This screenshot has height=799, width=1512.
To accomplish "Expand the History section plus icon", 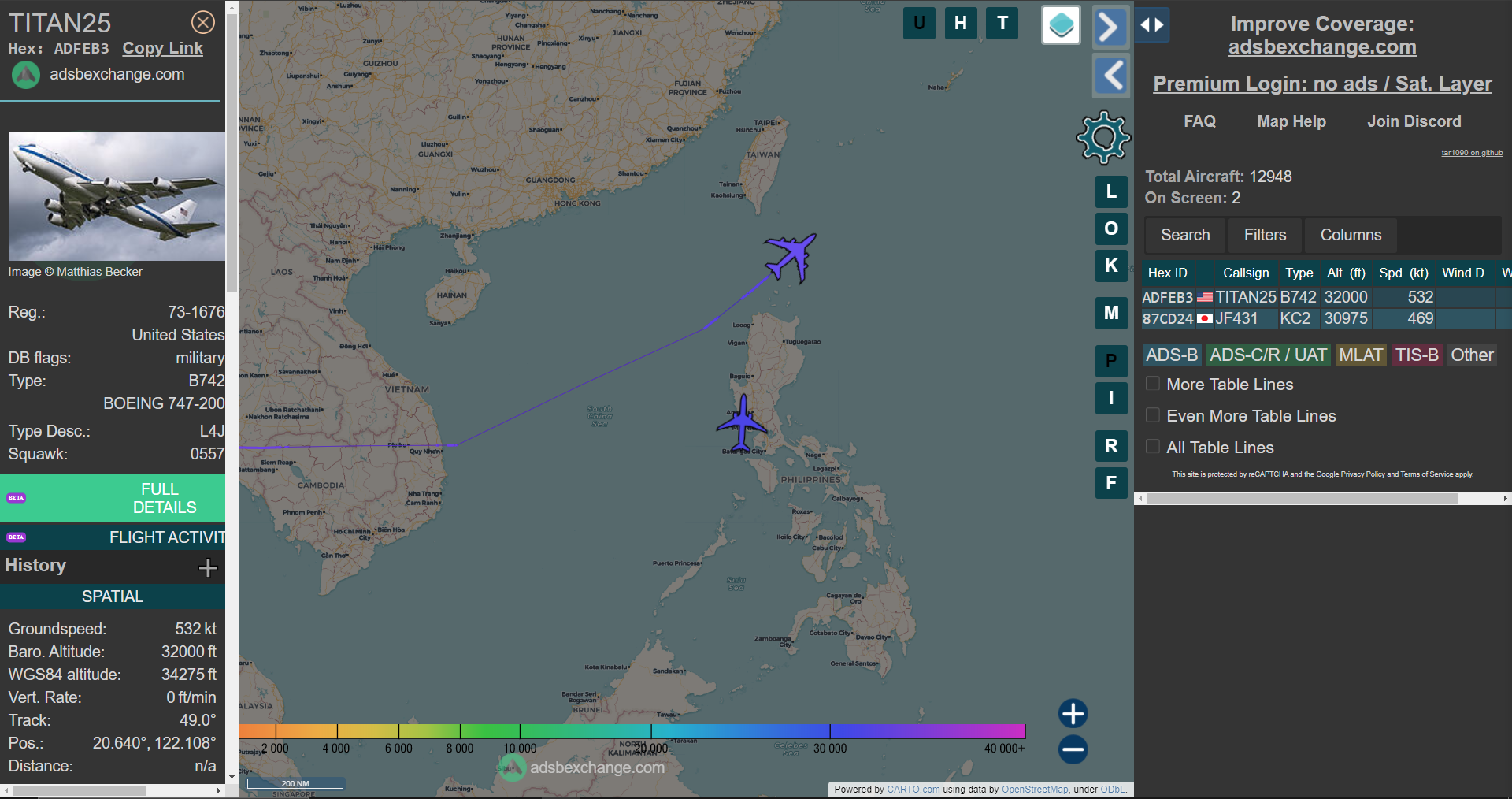I will 208,567.
